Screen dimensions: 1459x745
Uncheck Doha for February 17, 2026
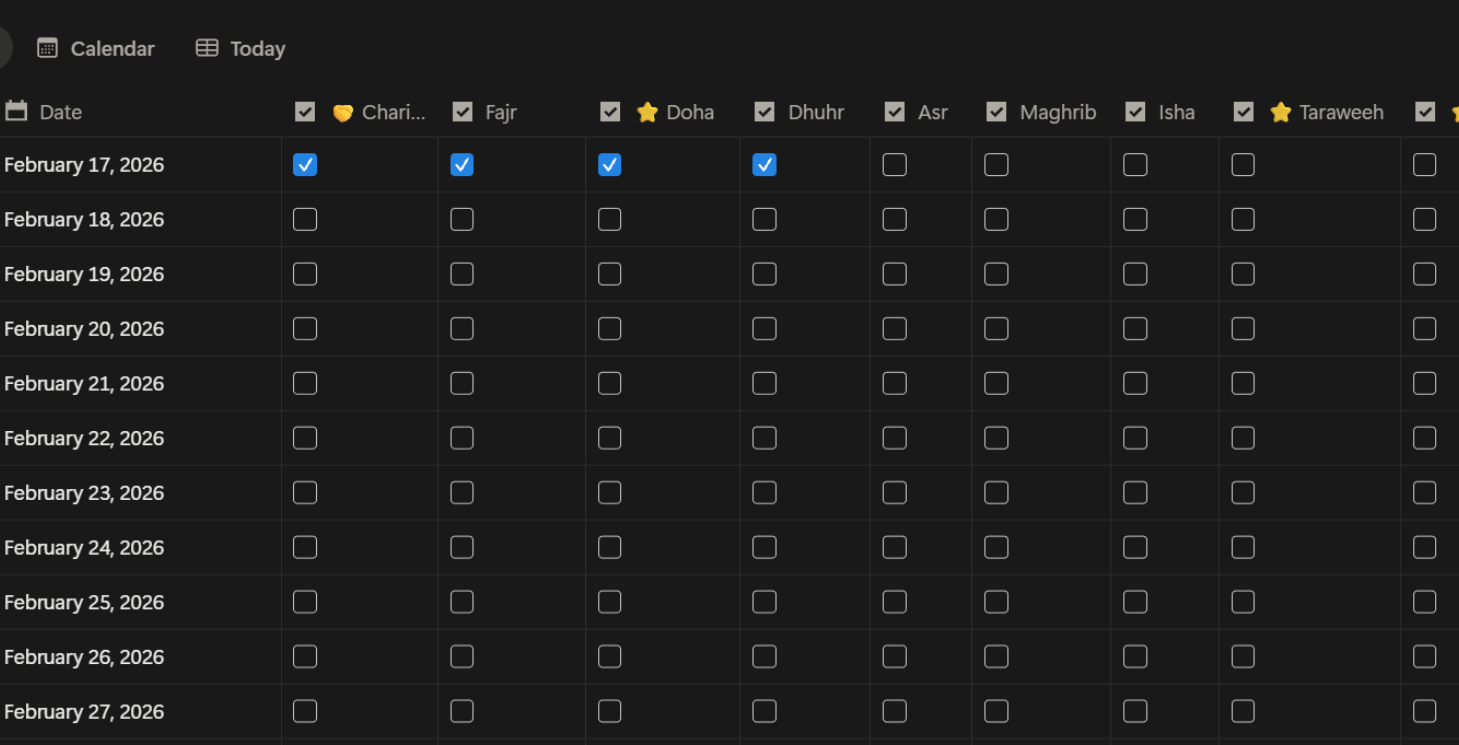609,165
